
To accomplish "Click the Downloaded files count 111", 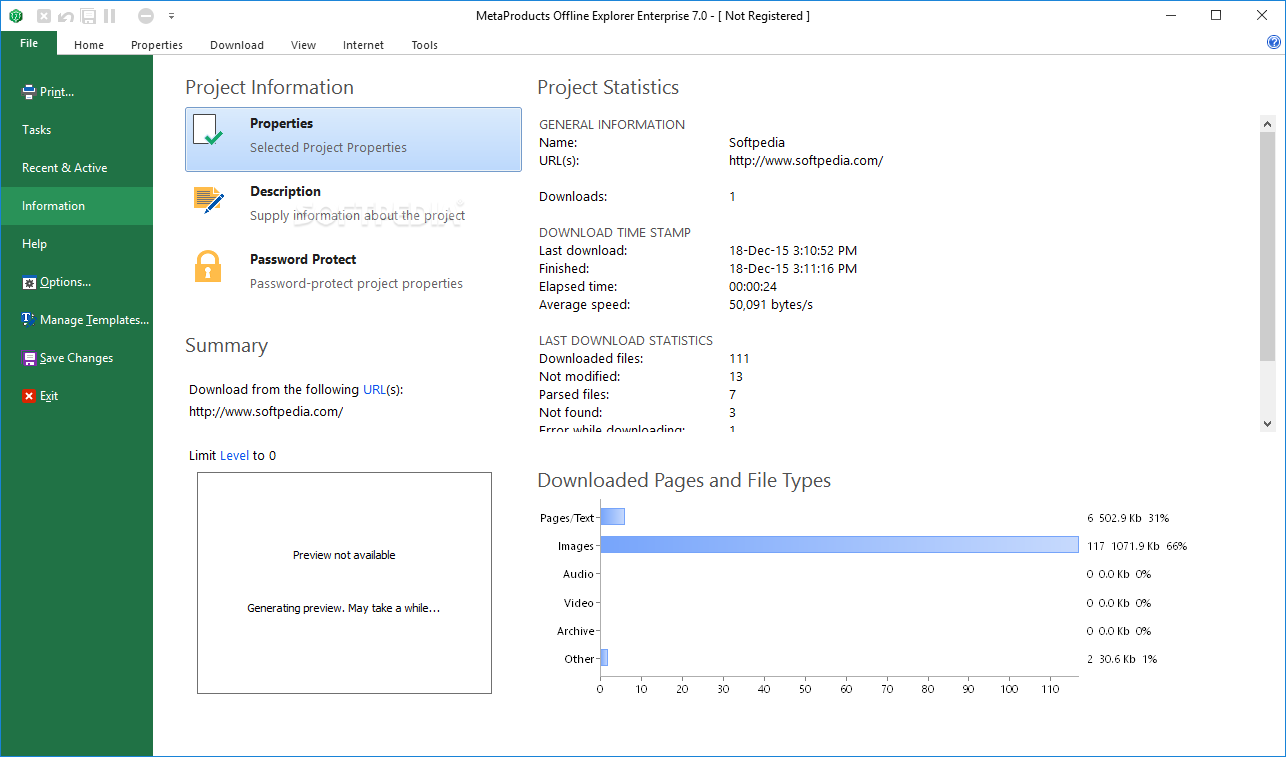I will (x=739, y=359).
